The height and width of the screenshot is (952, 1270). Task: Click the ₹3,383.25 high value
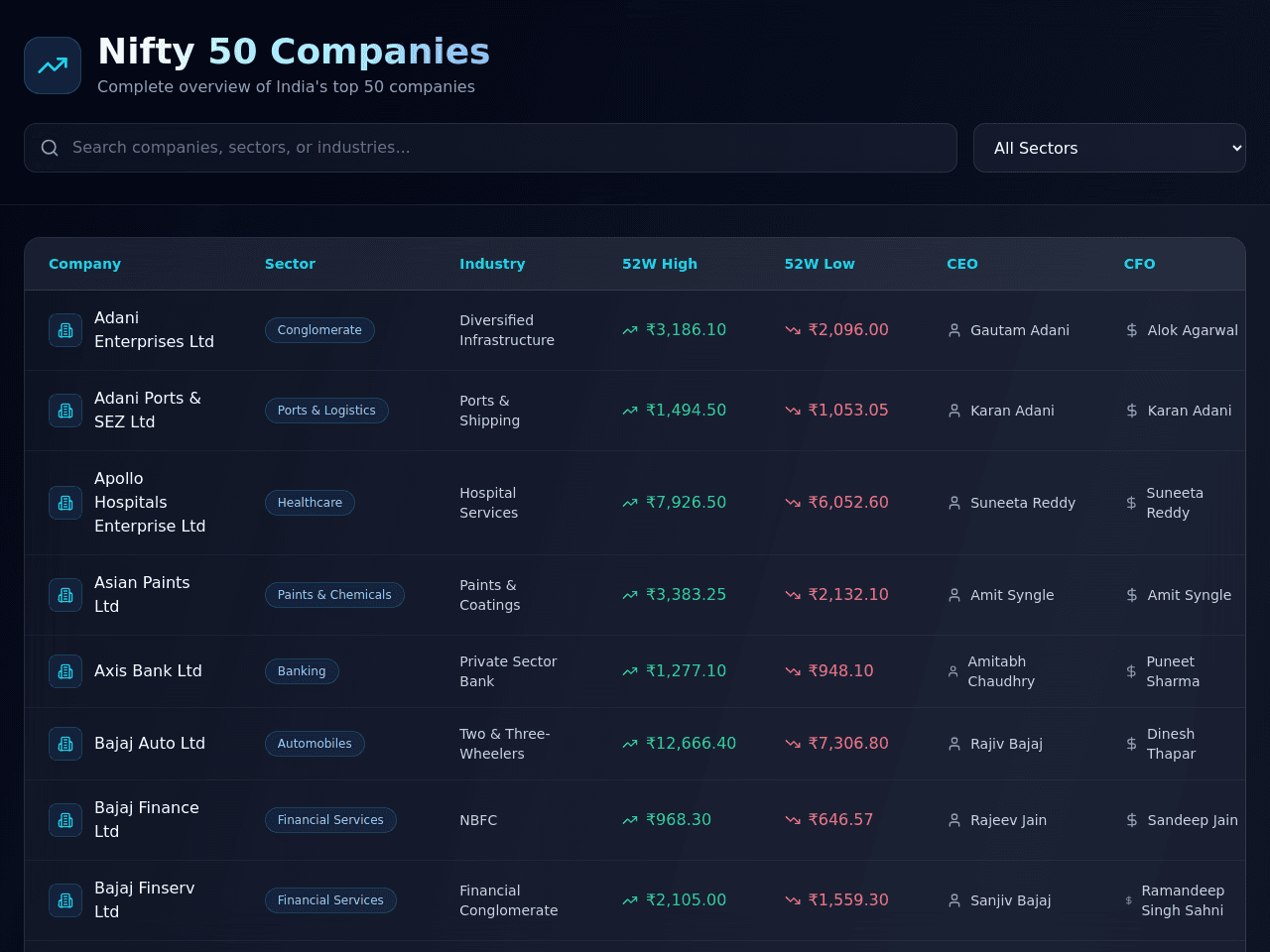pyautogui.click(x=687, y=595)
